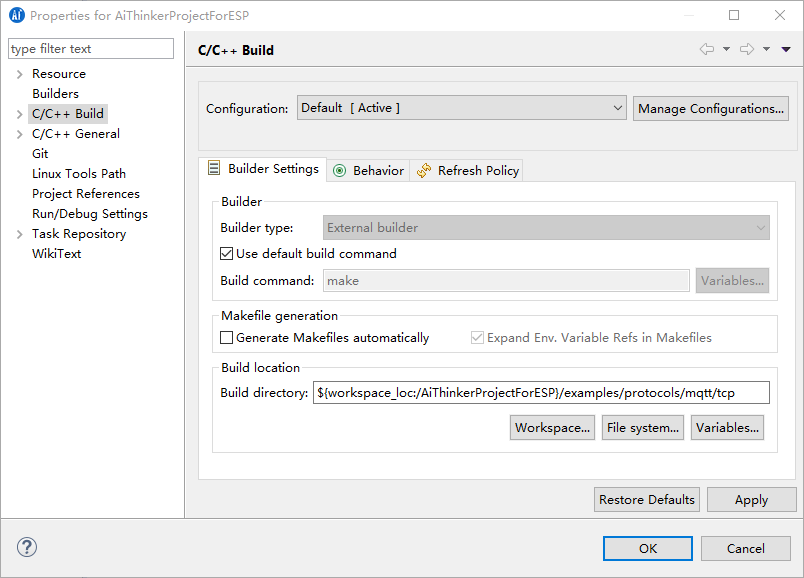
Task: Click the back navigation arrow icon
Action: (x=707, y=49)
